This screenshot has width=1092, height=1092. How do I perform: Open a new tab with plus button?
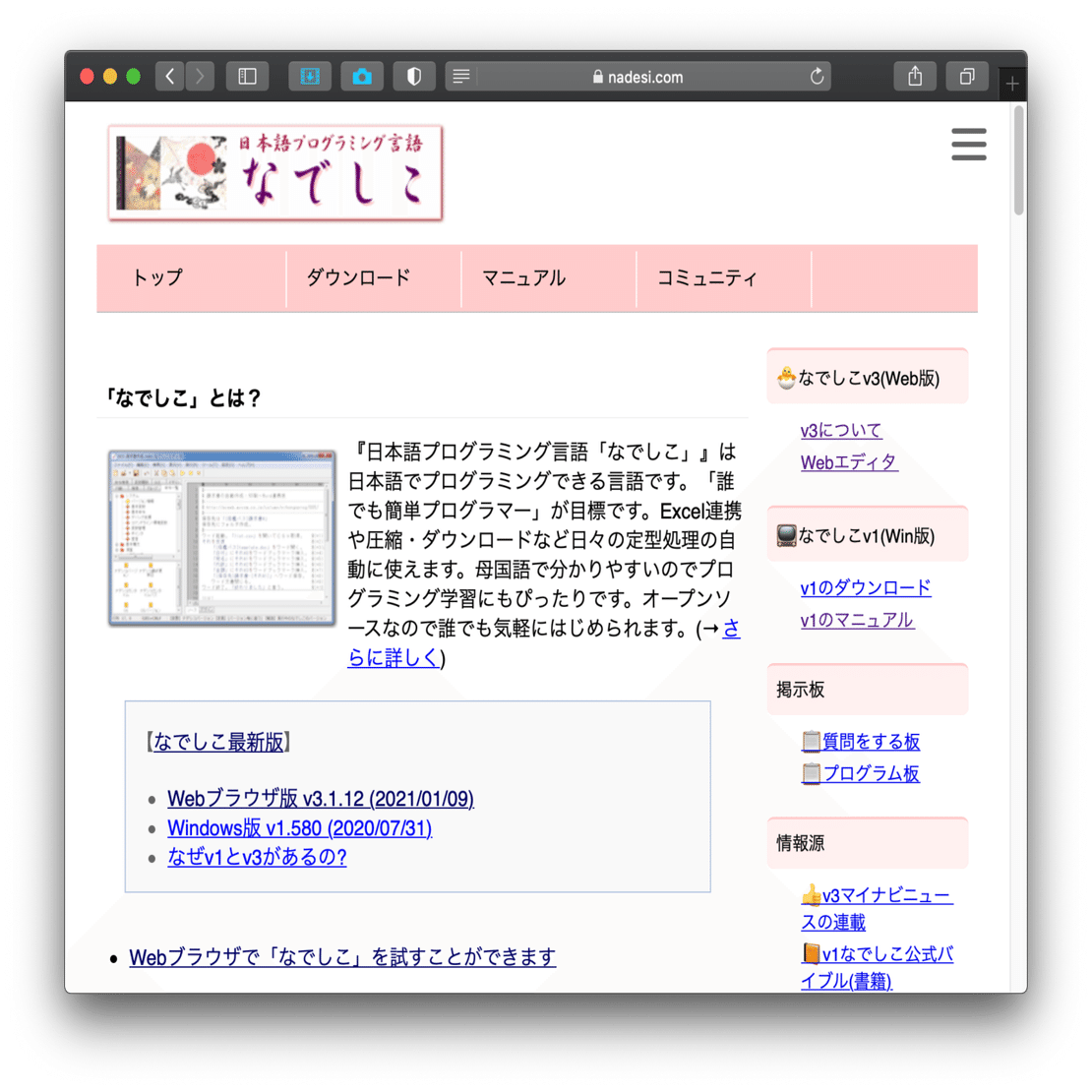click(1012, 85)
